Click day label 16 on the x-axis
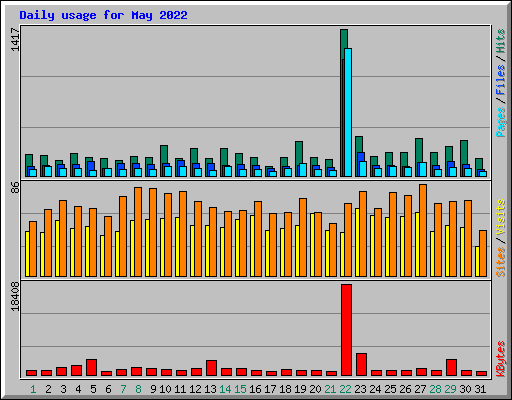 [x=255, y=389]
